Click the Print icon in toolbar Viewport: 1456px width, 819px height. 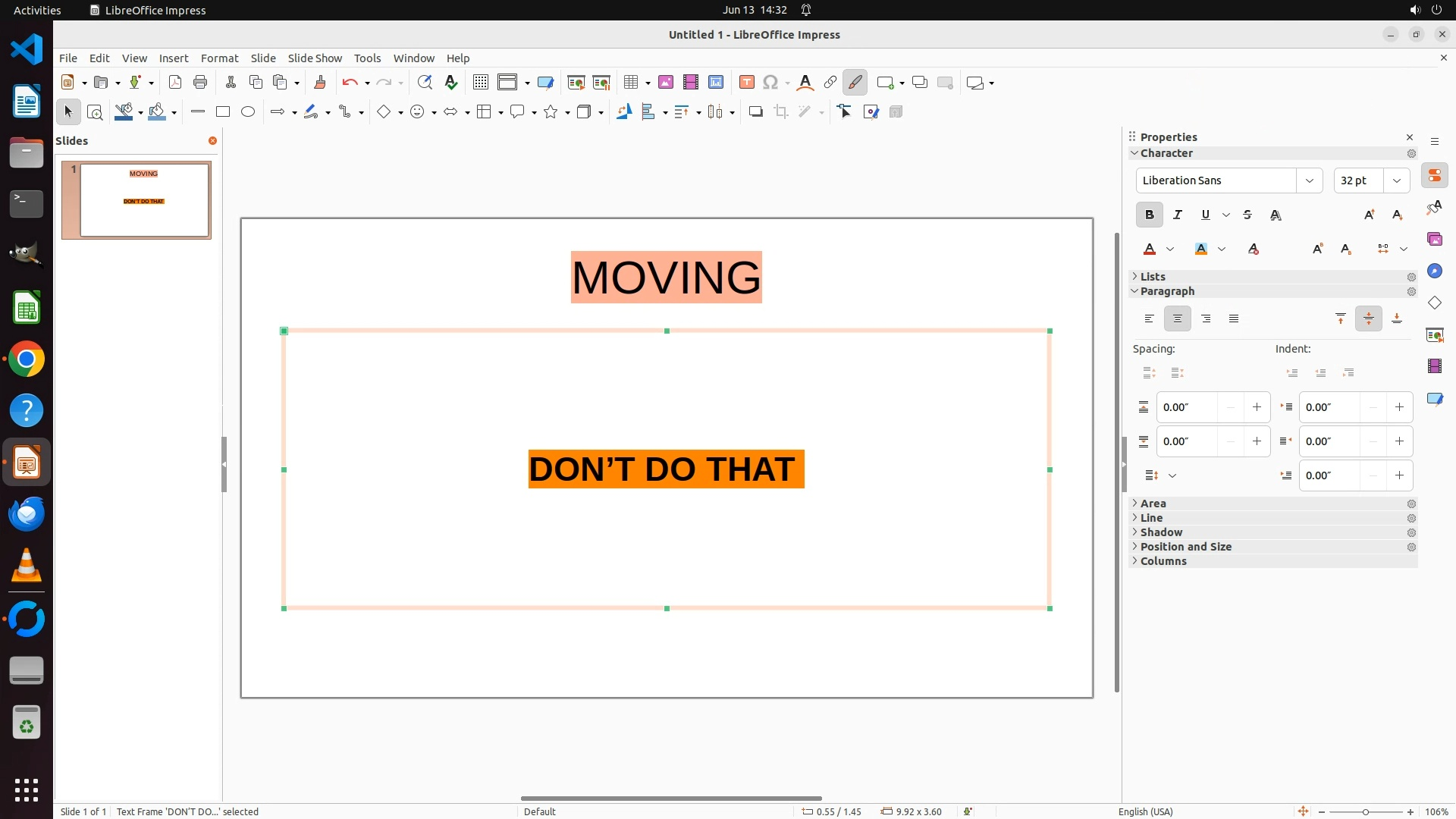pos(200,83)
